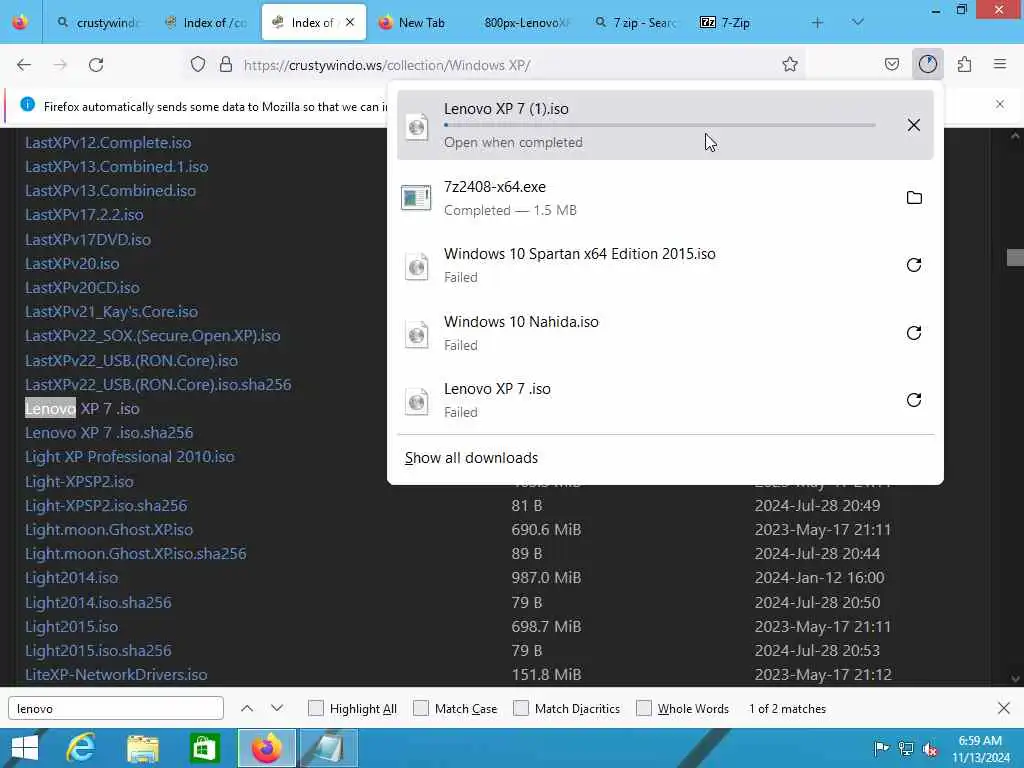Bookmark this page with the star
This screenshot has width=1024, height=768.
pos(790,64)
